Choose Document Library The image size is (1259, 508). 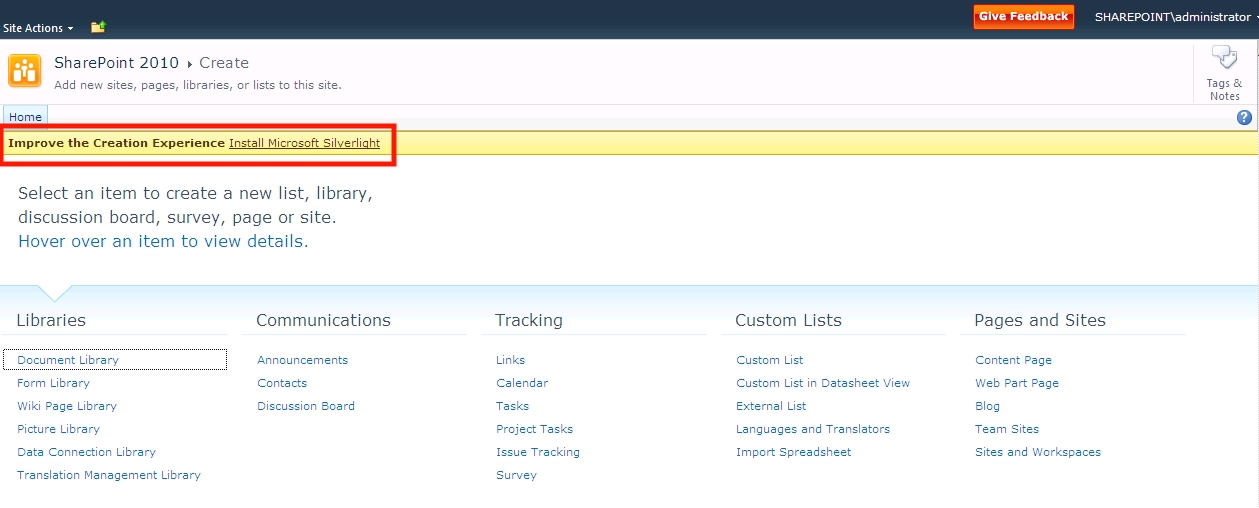(x=68, y=360)
